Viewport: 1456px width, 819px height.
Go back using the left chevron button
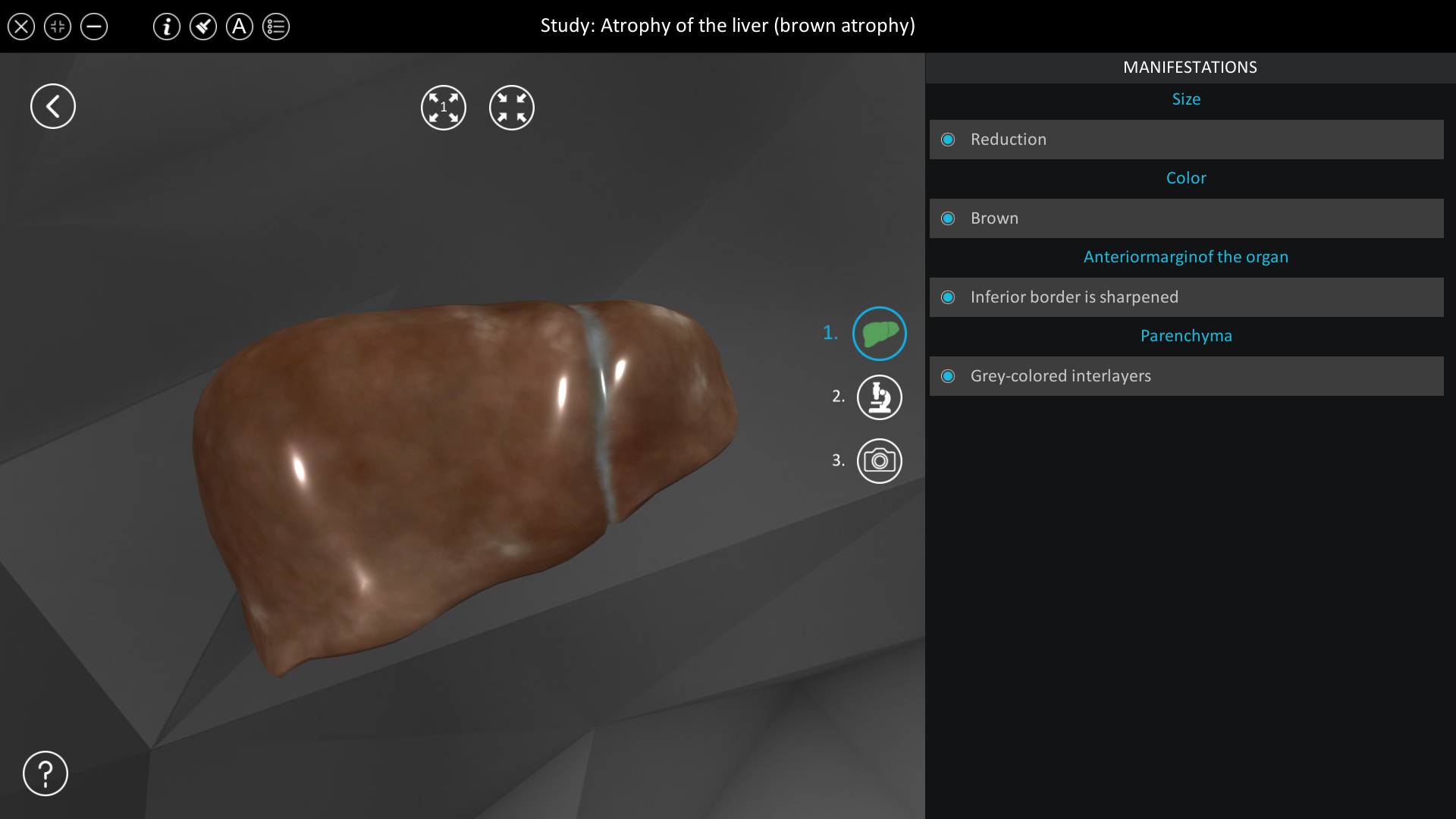tap(52, 105)
